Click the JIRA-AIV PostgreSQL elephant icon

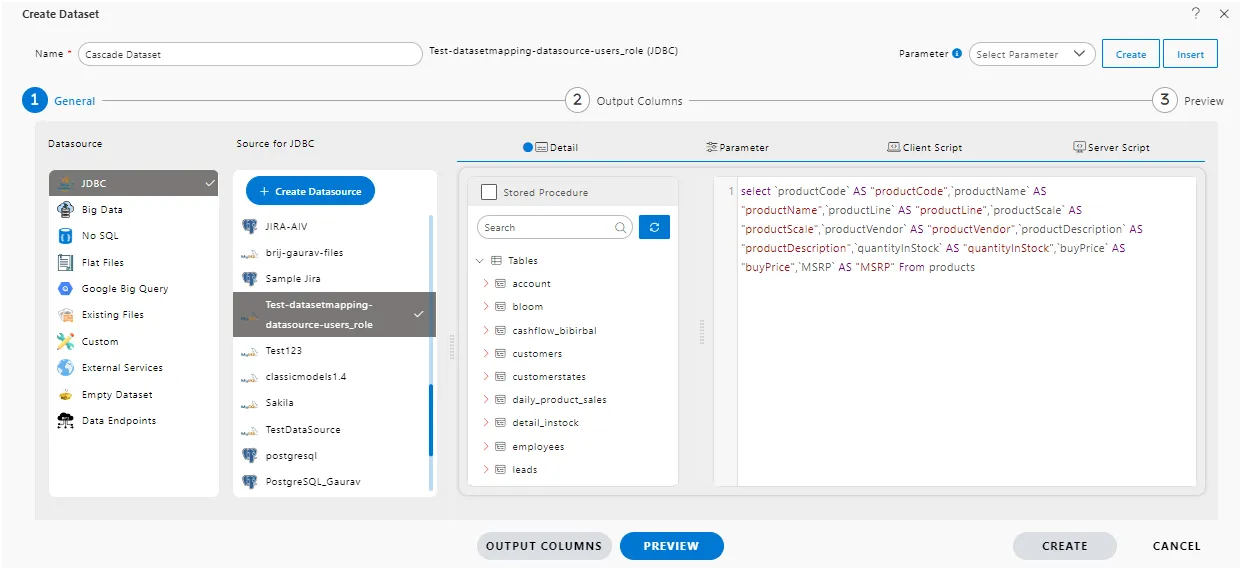[x=250, y=227]
